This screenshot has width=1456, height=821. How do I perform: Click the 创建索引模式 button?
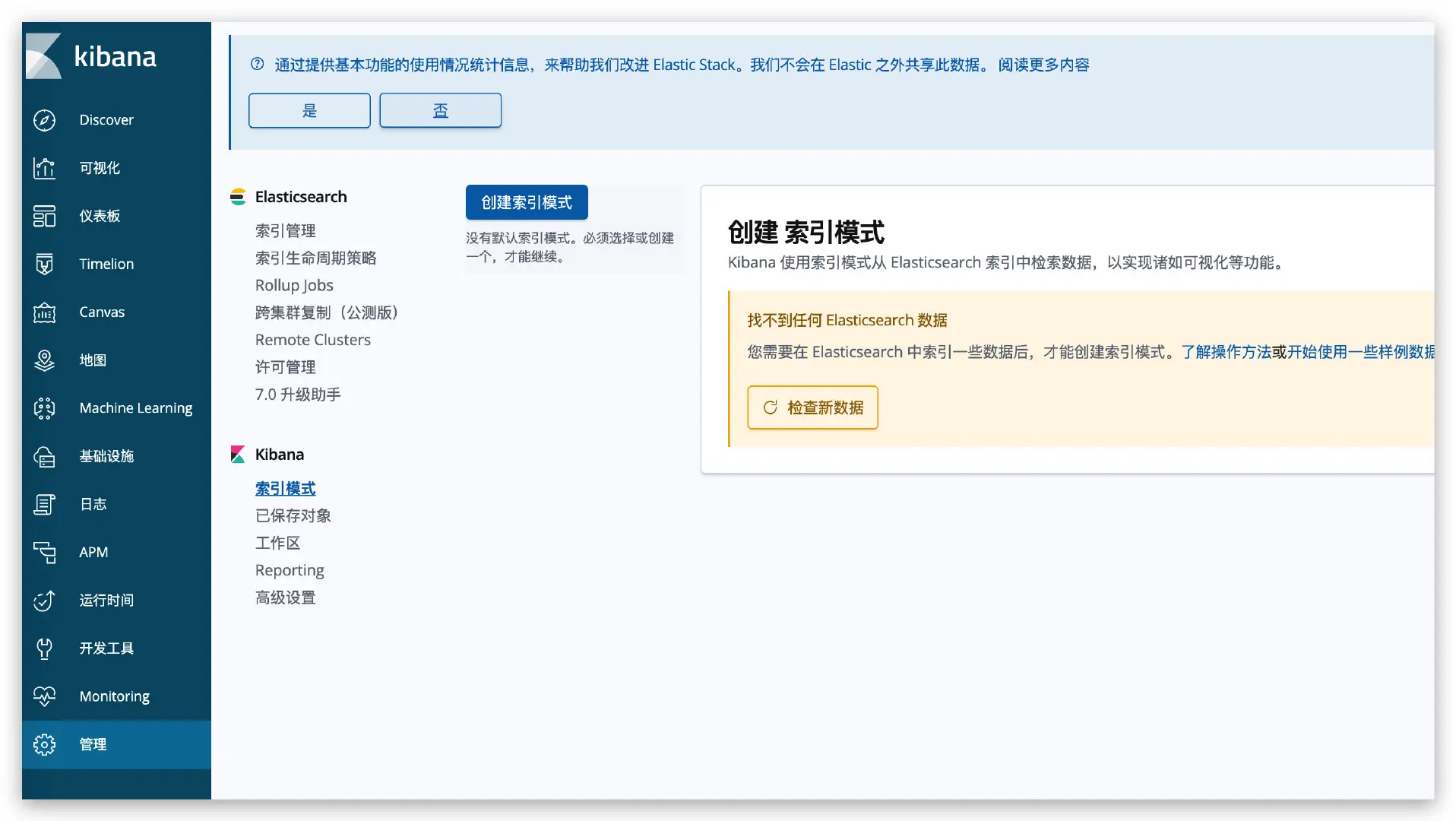(527, 202)
